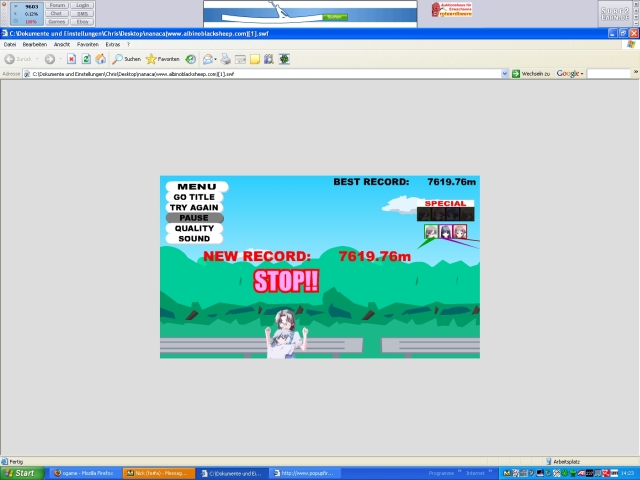
Task: Click the green-framed character portrait
Action: pyautogui.click(x=431, y=231)
